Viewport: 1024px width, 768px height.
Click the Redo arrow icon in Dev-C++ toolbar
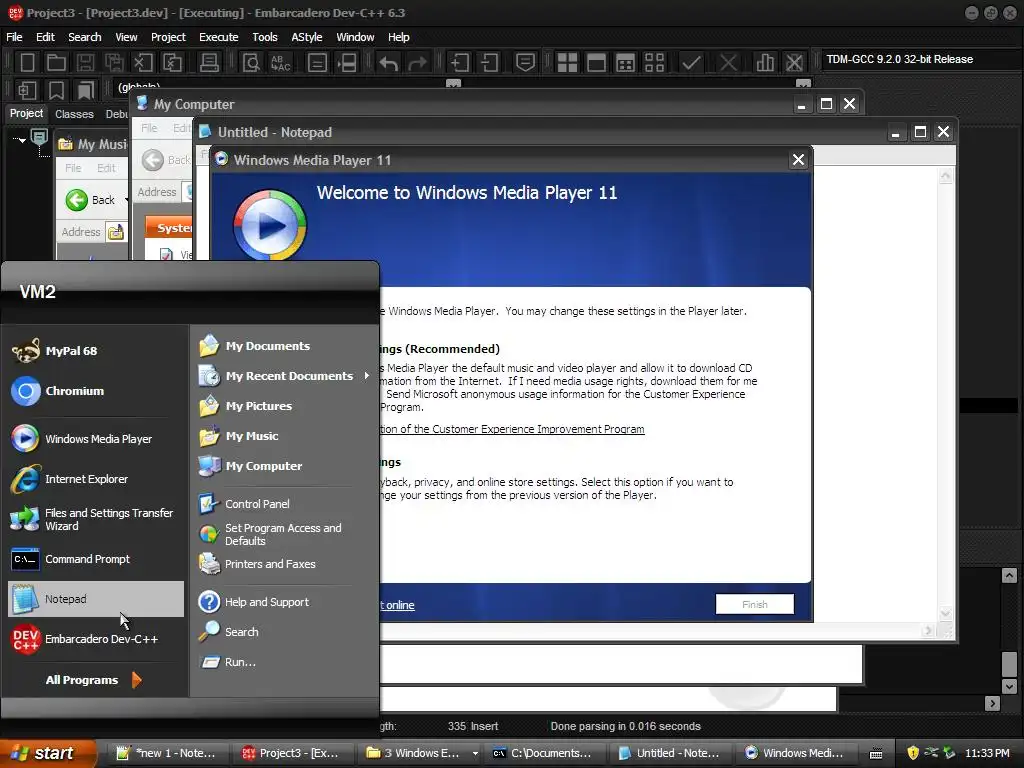pyautogui.click(x=417, y=63)
